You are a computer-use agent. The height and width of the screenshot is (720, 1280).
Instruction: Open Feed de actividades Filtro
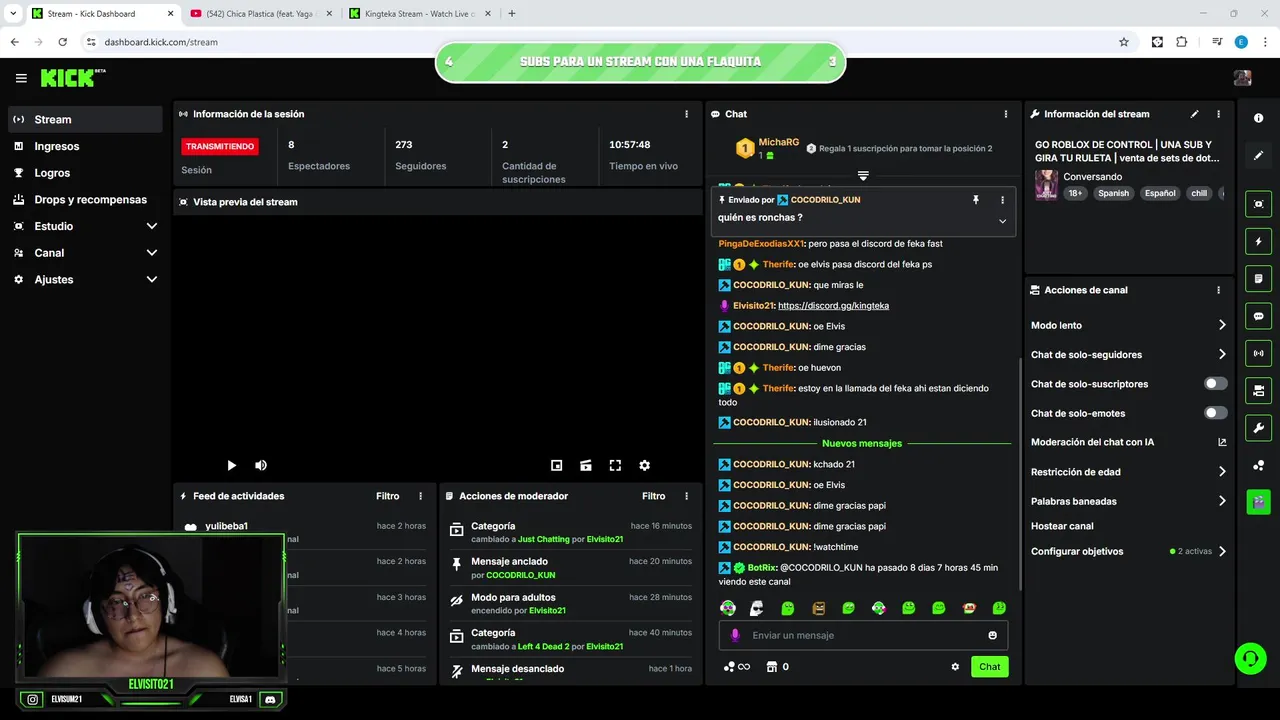(387, 496)
